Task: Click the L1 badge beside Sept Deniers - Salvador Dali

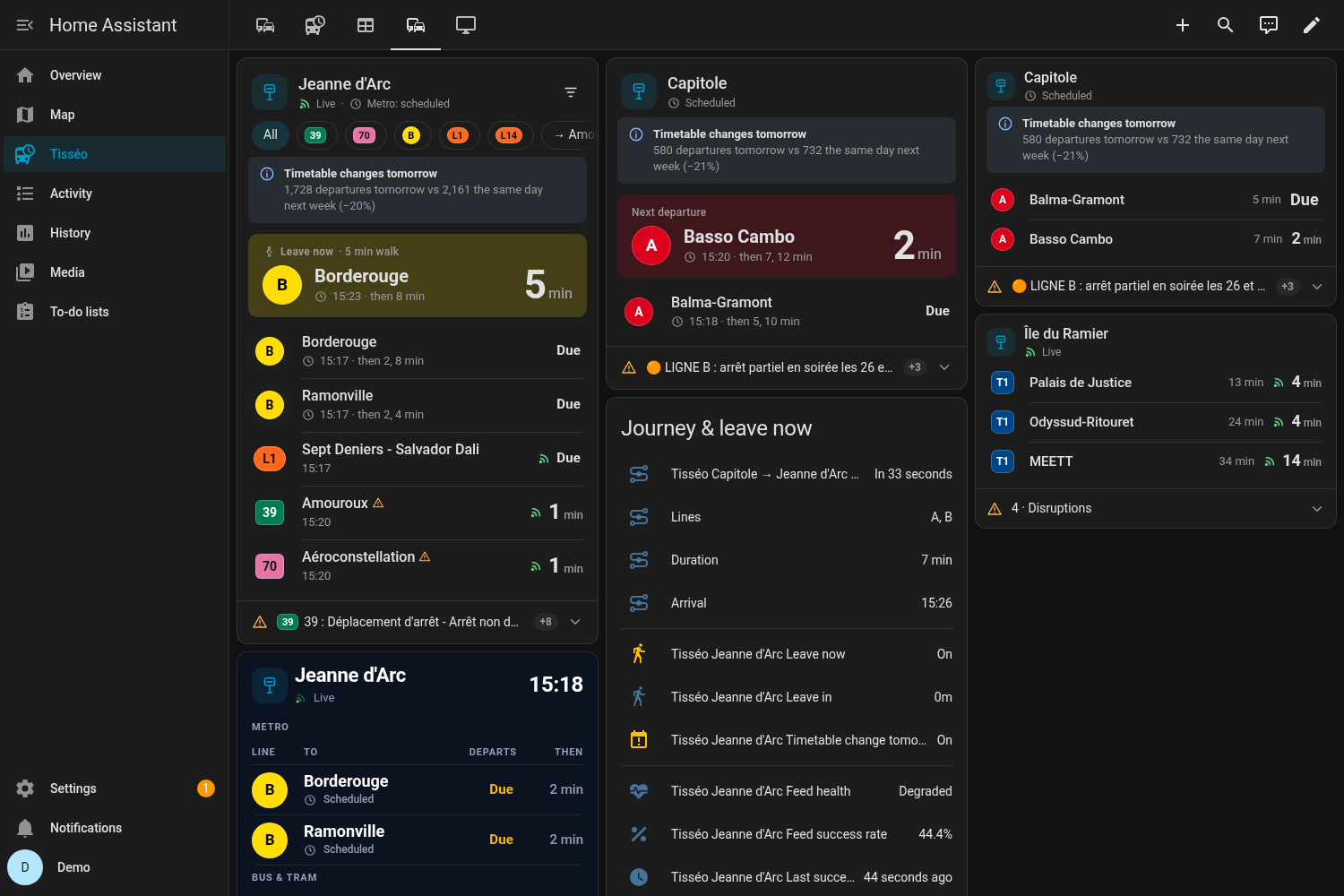Action: coord(270,459)
